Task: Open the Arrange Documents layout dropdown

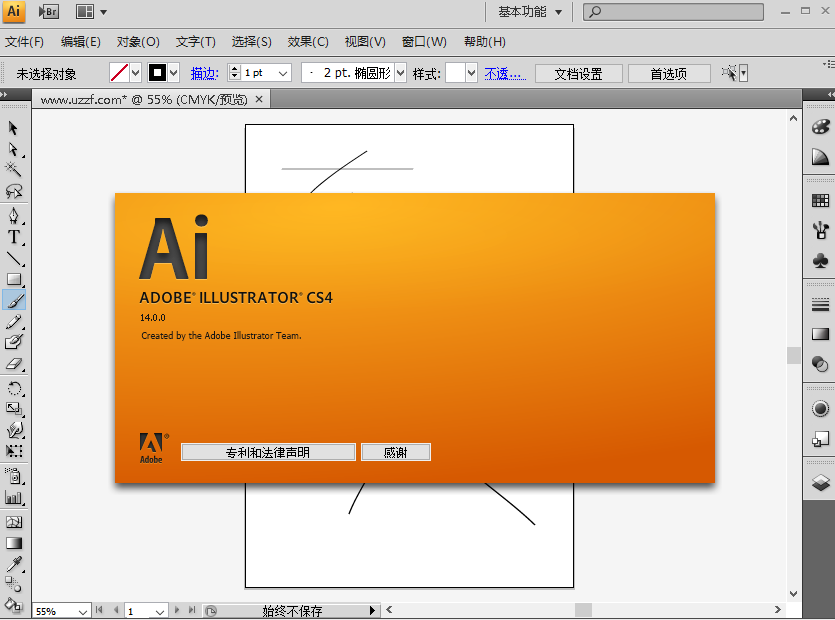Action: [91, 12]
